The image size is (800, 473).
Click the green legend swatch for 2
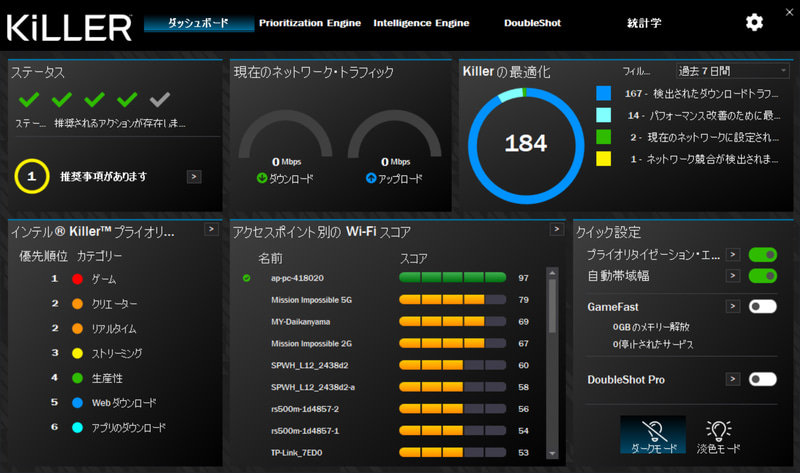(x=604, y=137)
